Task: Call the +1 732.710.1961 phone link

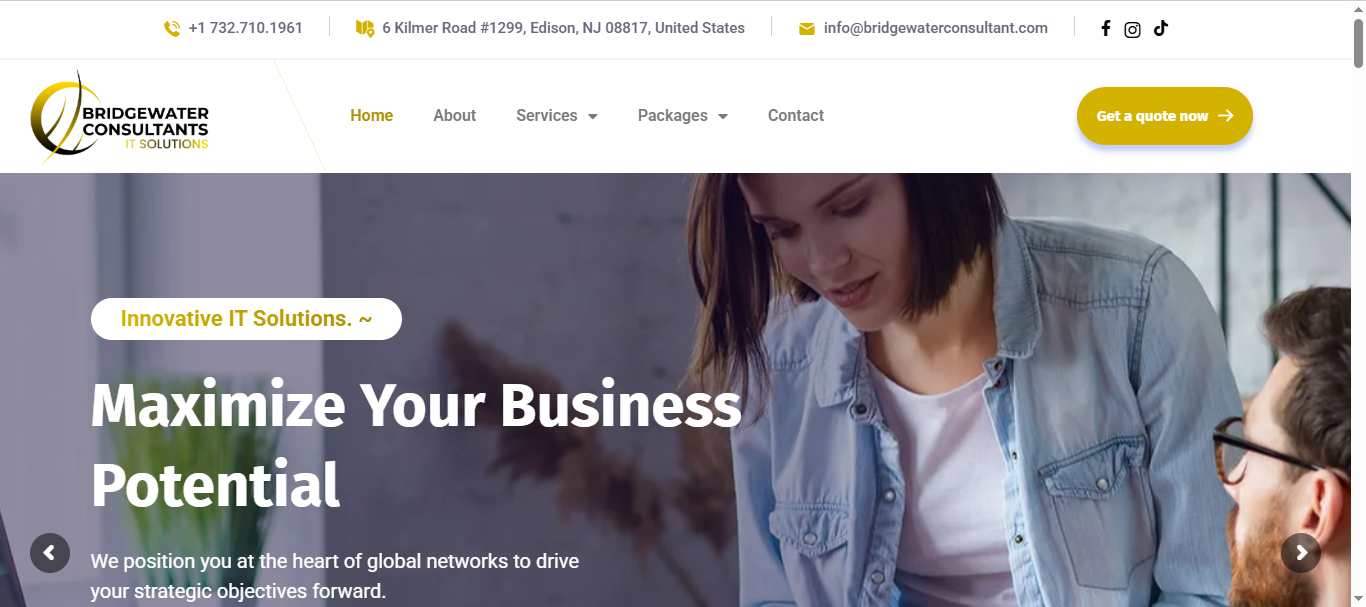Action: (245, 28)
